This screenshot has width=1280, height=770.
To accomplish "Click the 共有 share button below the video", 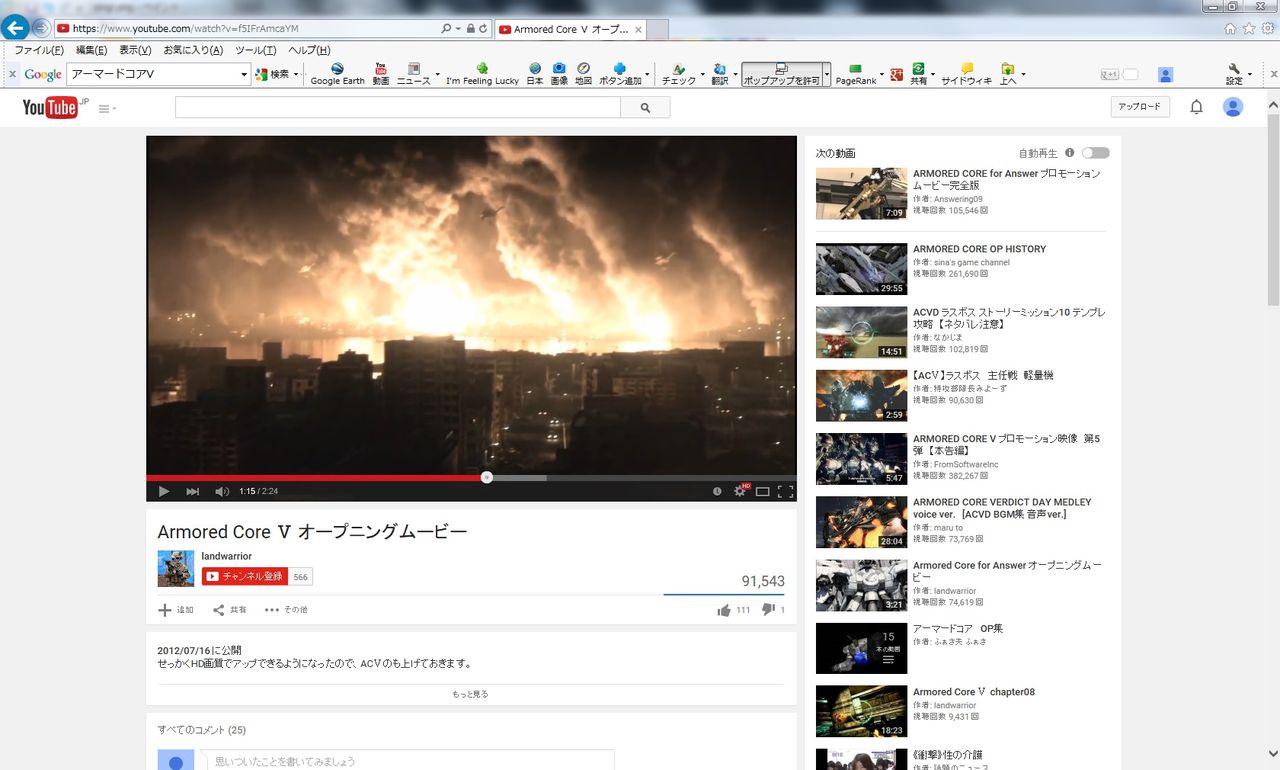I will click(230, 610).
